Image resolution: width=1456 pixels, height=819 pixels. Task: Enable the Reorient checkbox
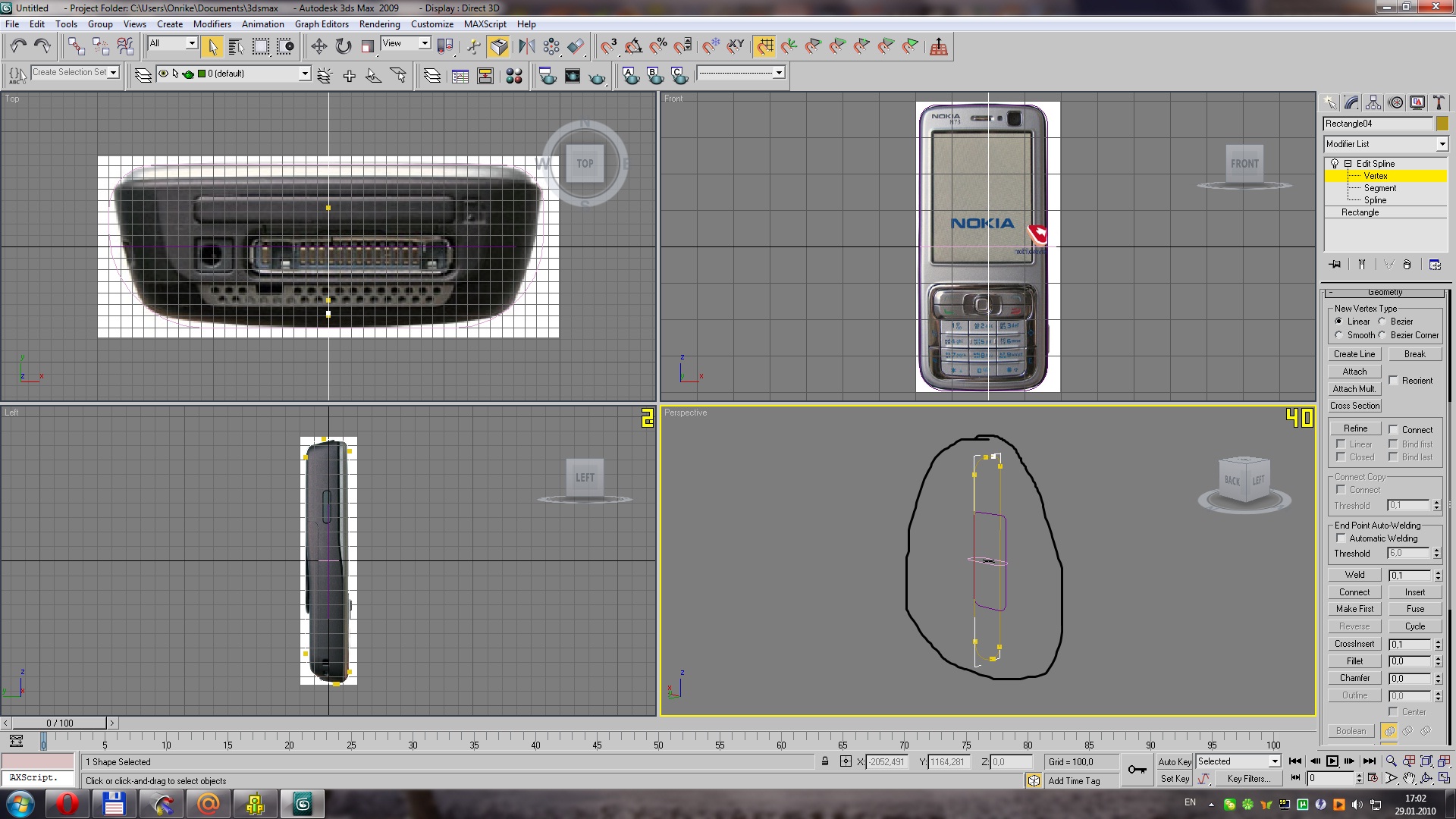1394,381
